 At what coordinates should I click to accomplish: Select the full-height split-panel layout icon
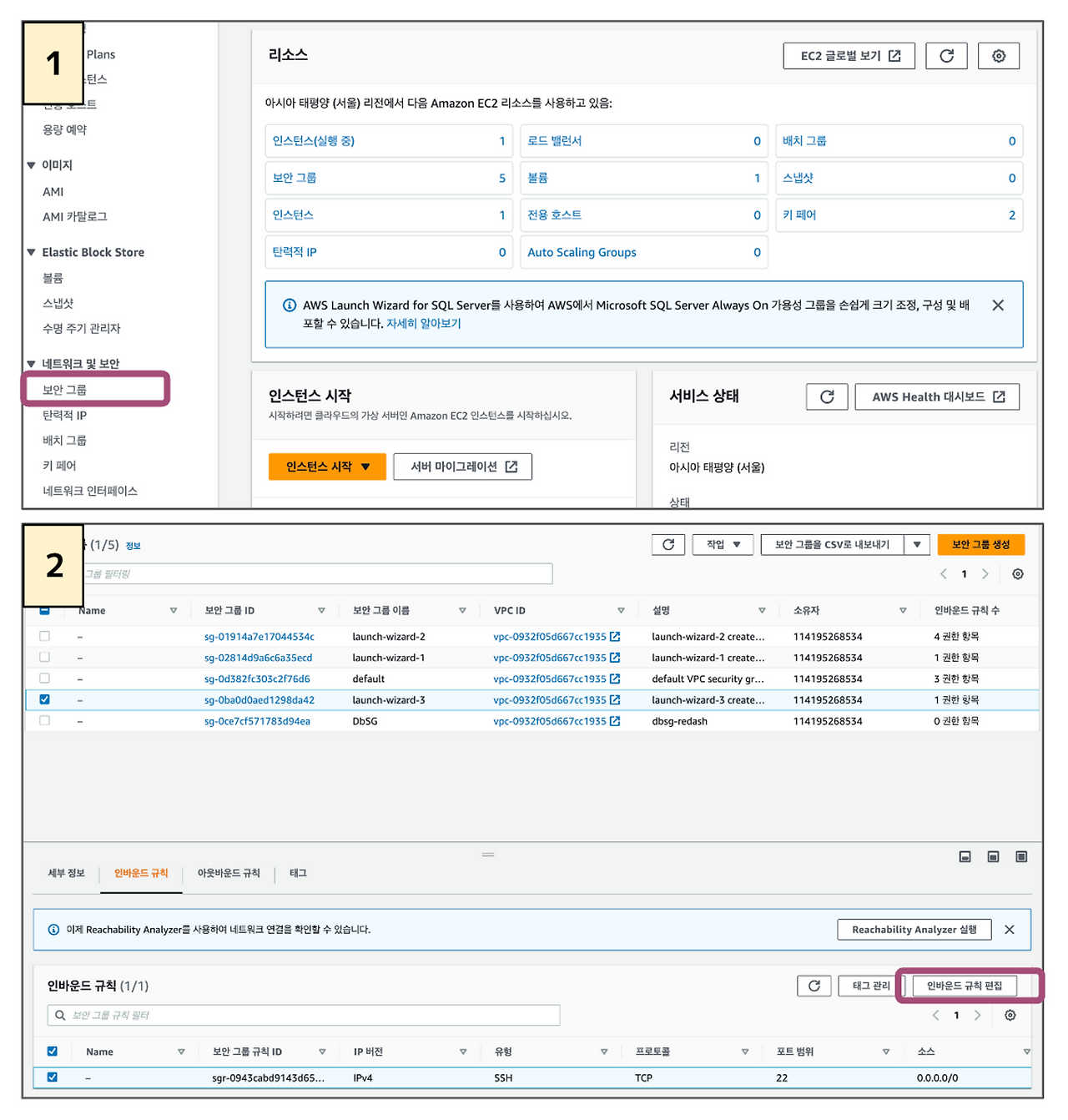coord(1021,857)
